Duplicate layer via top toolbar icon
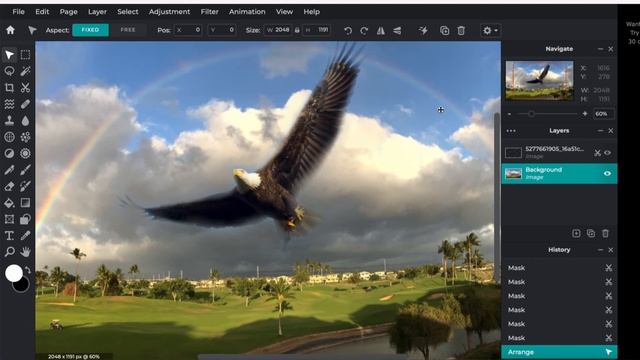The height and width of the screenshot is (360, 640). click(444, 31)
